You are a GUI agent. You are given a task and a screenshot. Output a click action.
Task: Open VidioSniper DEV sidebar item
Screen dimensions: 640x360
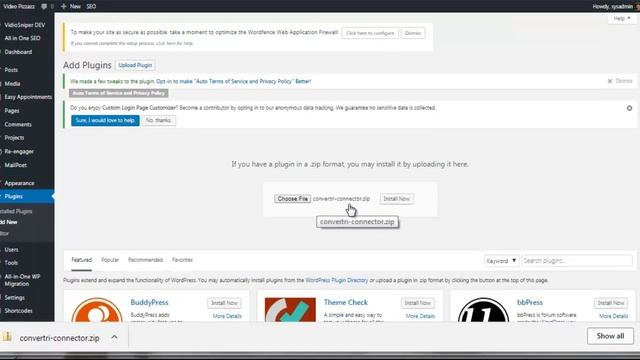[24, 25]
